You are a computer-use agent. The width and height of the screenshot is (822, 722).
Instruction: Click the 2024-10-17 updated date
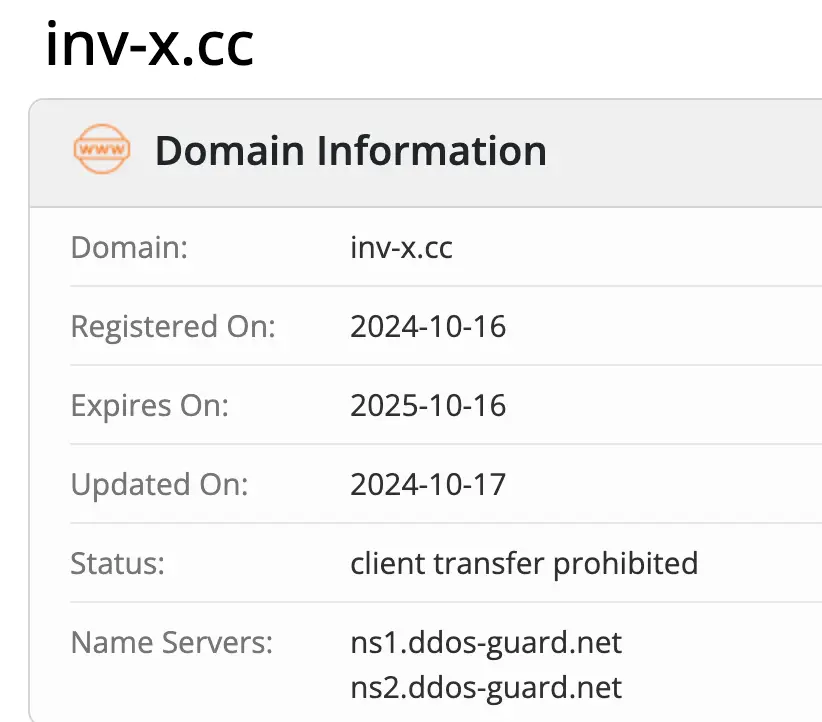(428, 484)
